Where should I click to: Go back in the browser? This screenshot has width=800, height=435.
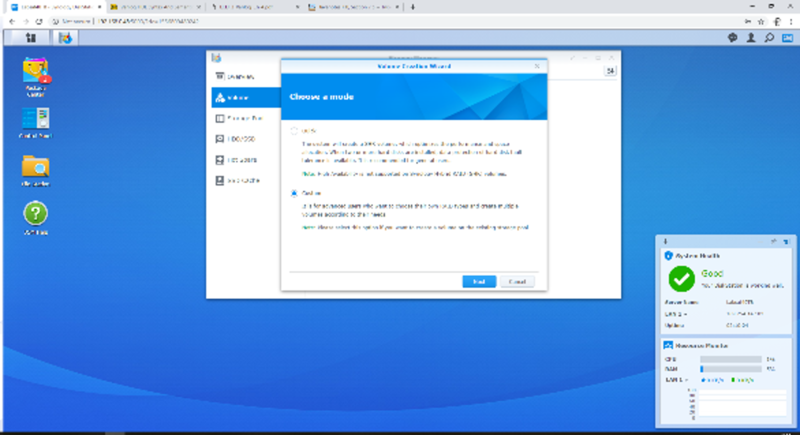(x=12, y=21)
